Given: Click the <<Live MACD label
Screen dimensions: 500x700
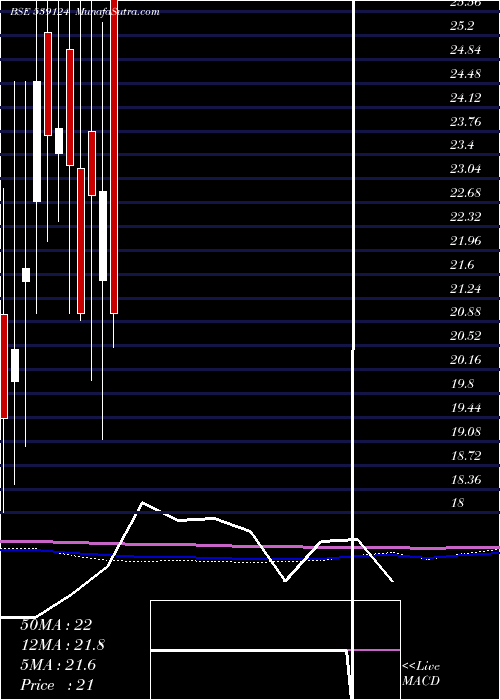Looking at the screenshot, I should [421, 674].
